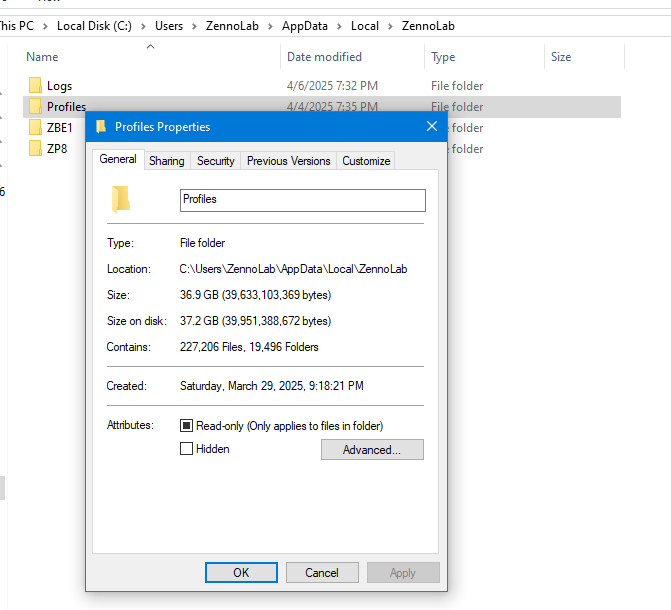Select the ZBE1 folder icon
Viewport: 671px width, 610px height.
pyautogui.click(x=35, y=127)
